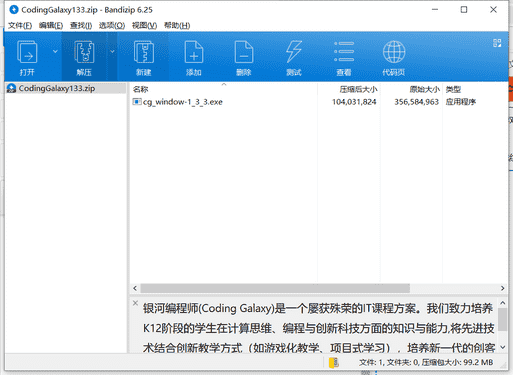Open the File (文件) menu
This screenshot has height=375, width=513.
pos(20,25)
